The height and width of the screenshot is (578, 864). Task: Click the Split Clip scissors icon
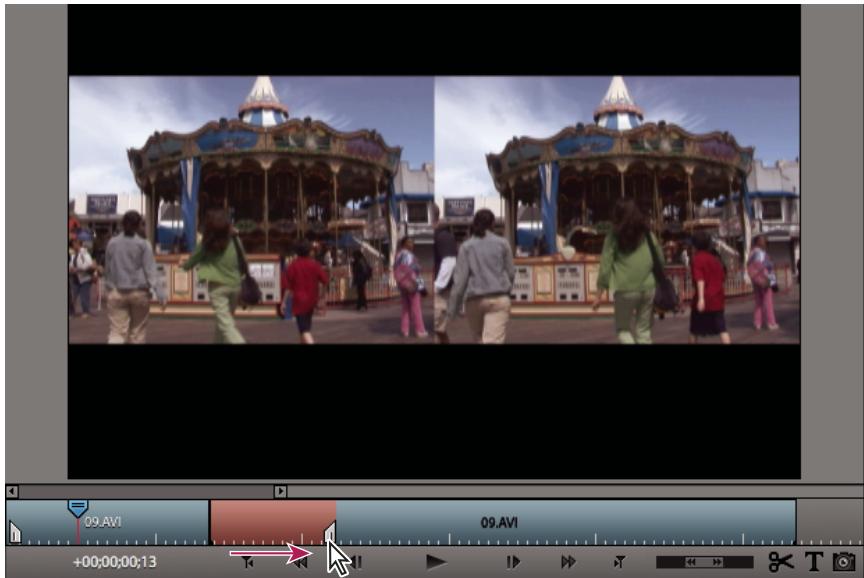pos(781,562)
